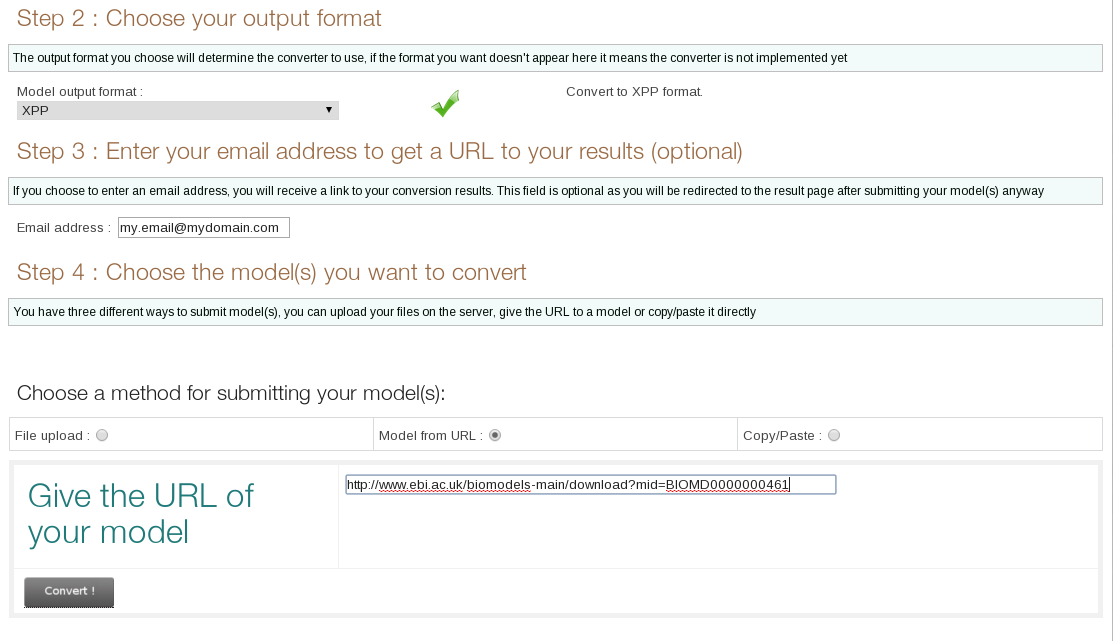Click the Copy/Paste label text
1113x641 pixels.
coord(782,436)
